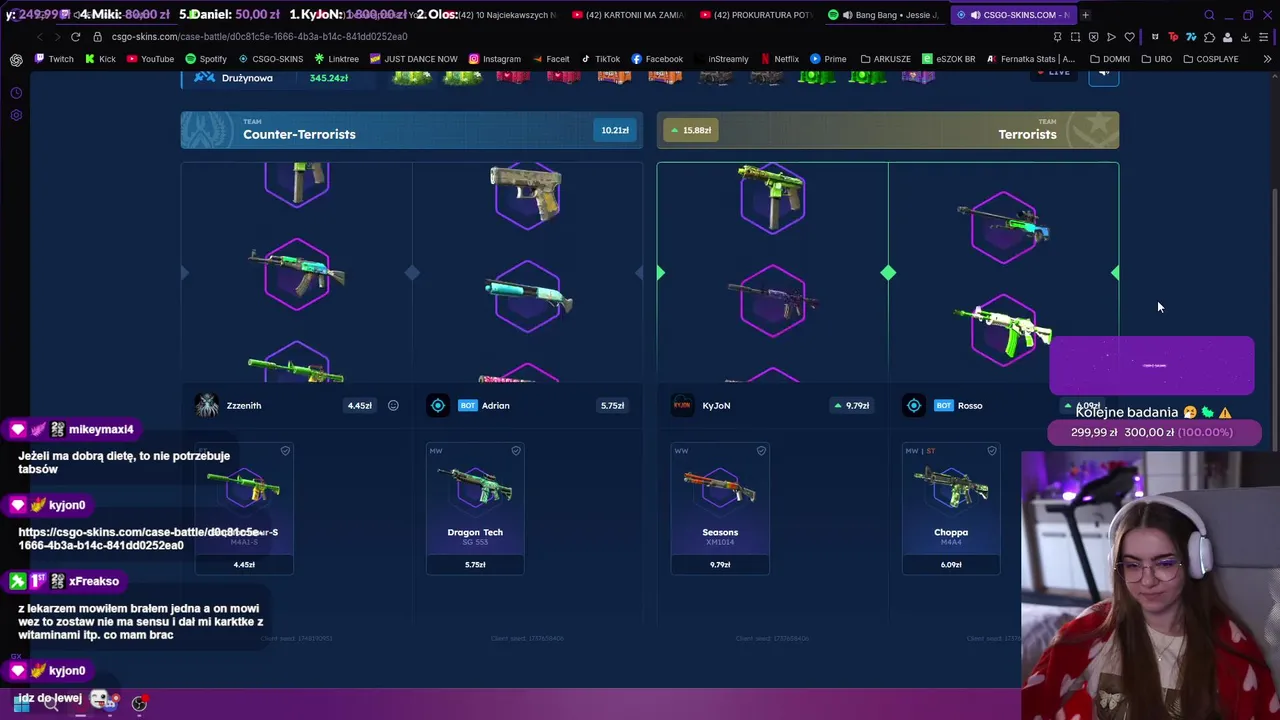Expand the ARKUSZE bookmark folder
The width and height of the screenshot is (1280, 720).
885,59
